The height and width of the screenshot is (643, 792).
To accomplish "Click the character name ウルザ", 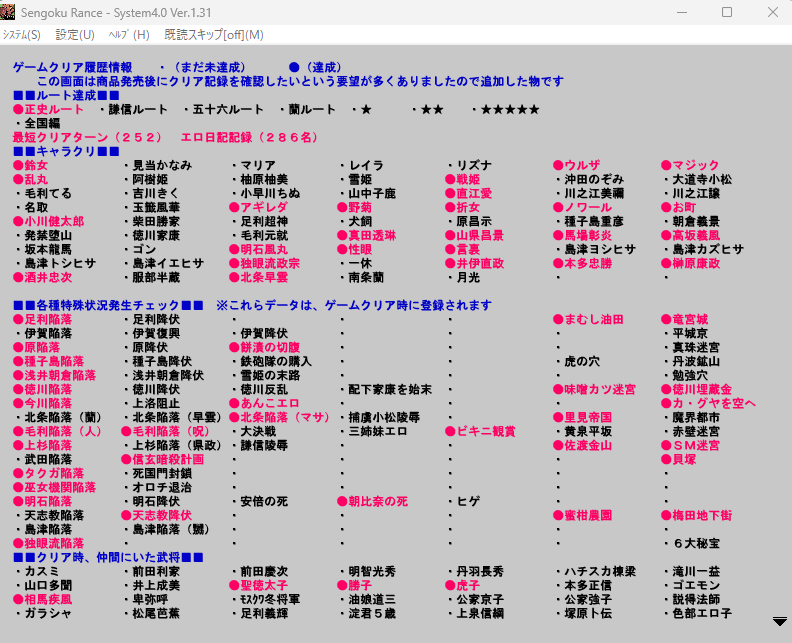I will click(577, 166).
